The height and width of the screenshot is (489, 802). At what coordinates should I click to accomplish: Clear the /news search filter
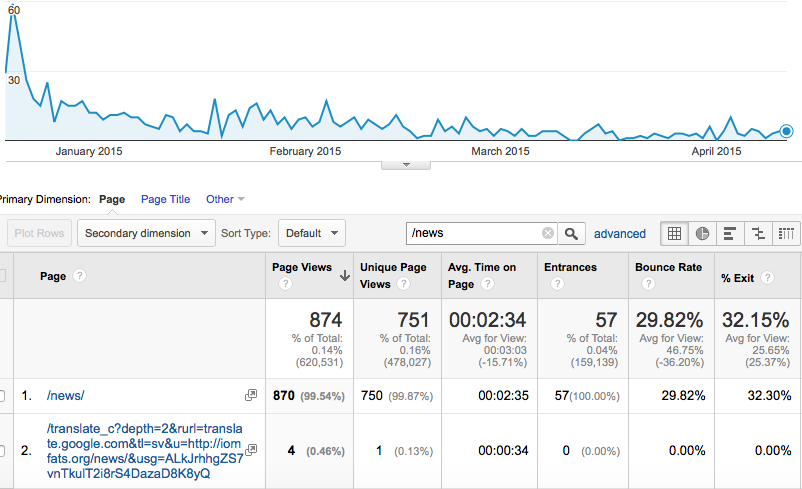pos(548,233)
